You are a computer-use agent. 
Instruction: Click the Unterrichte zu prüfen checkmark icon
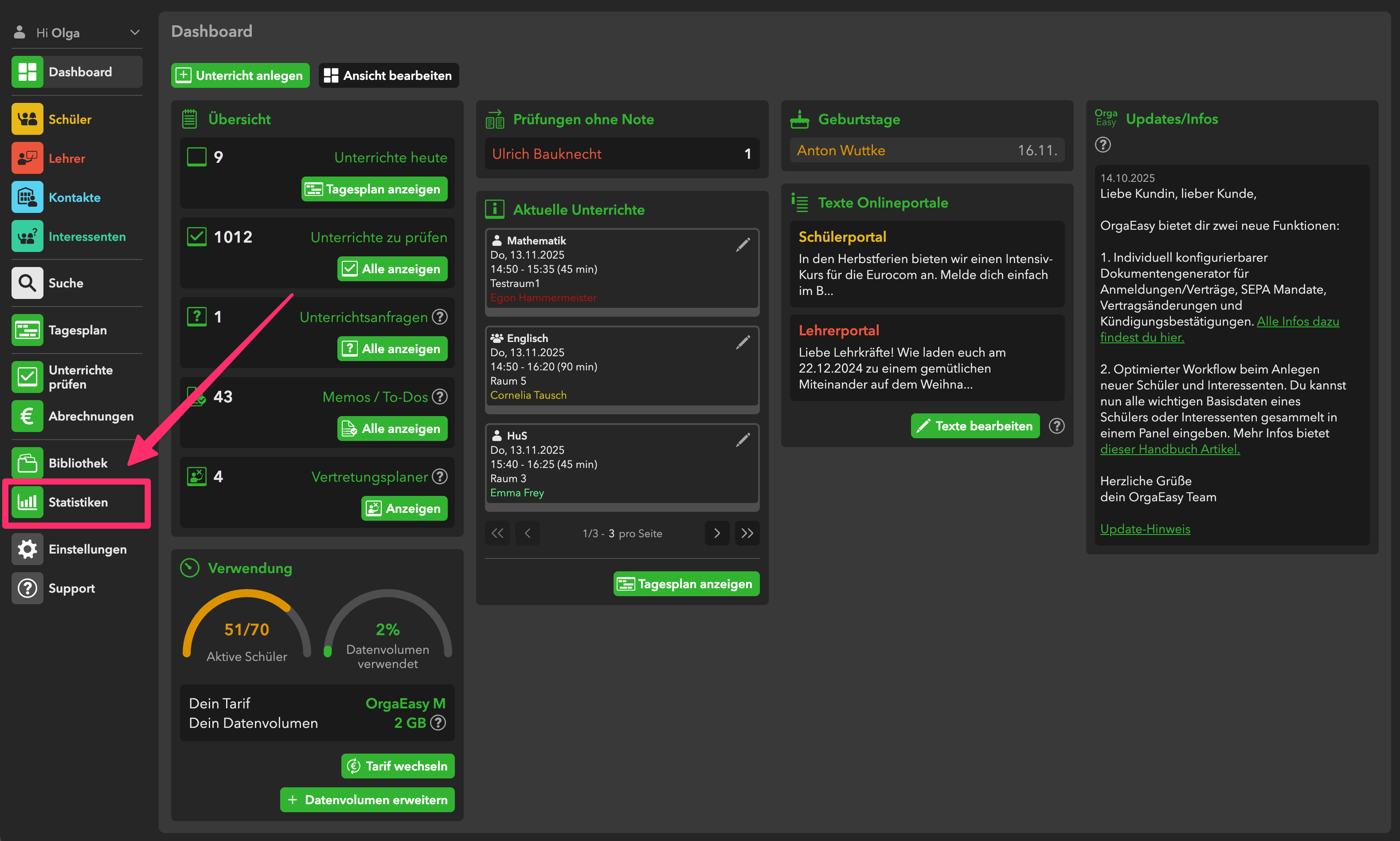click(x=196, y=237)
